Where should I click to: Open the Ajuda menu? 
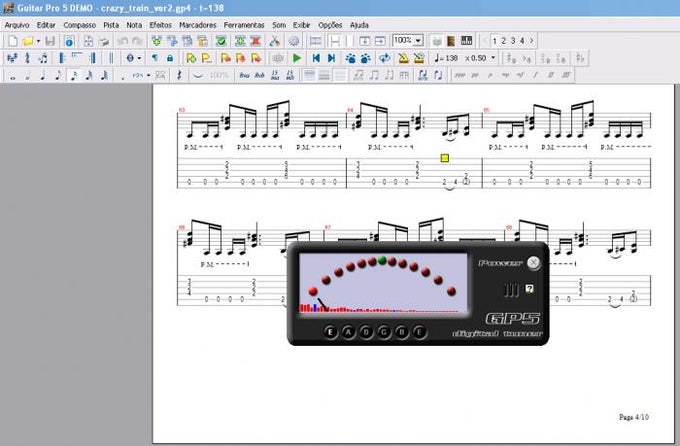point(359,25)
